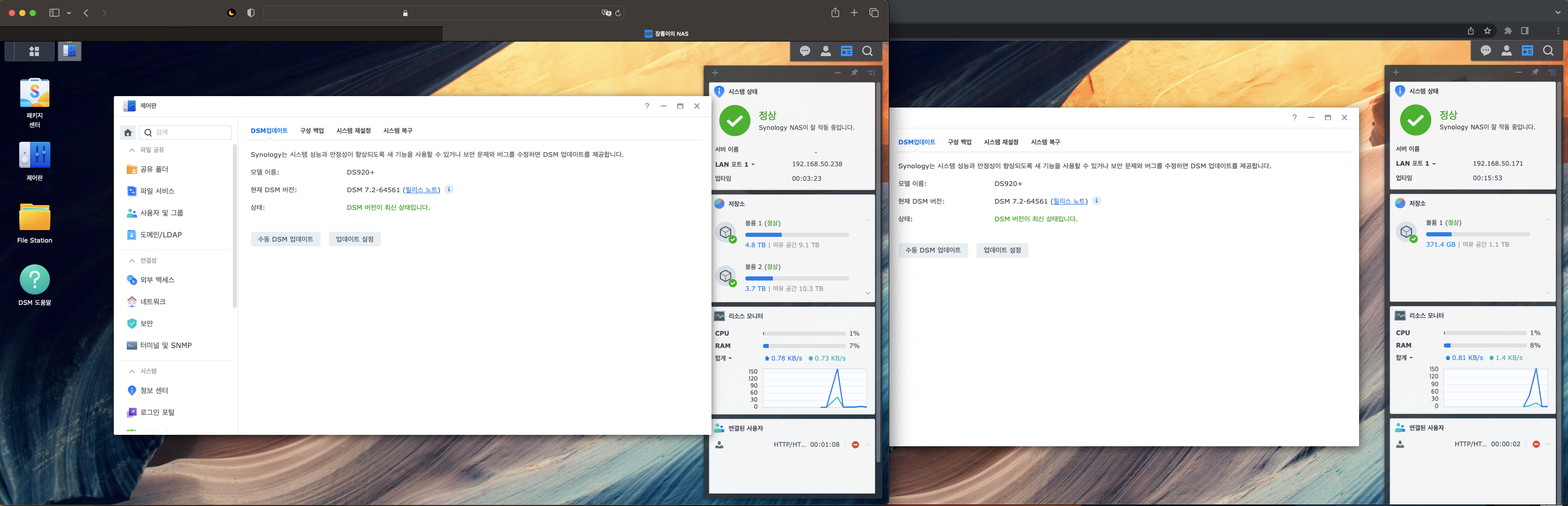Kick connected user with red icon in Chrome

(1536, 444)
